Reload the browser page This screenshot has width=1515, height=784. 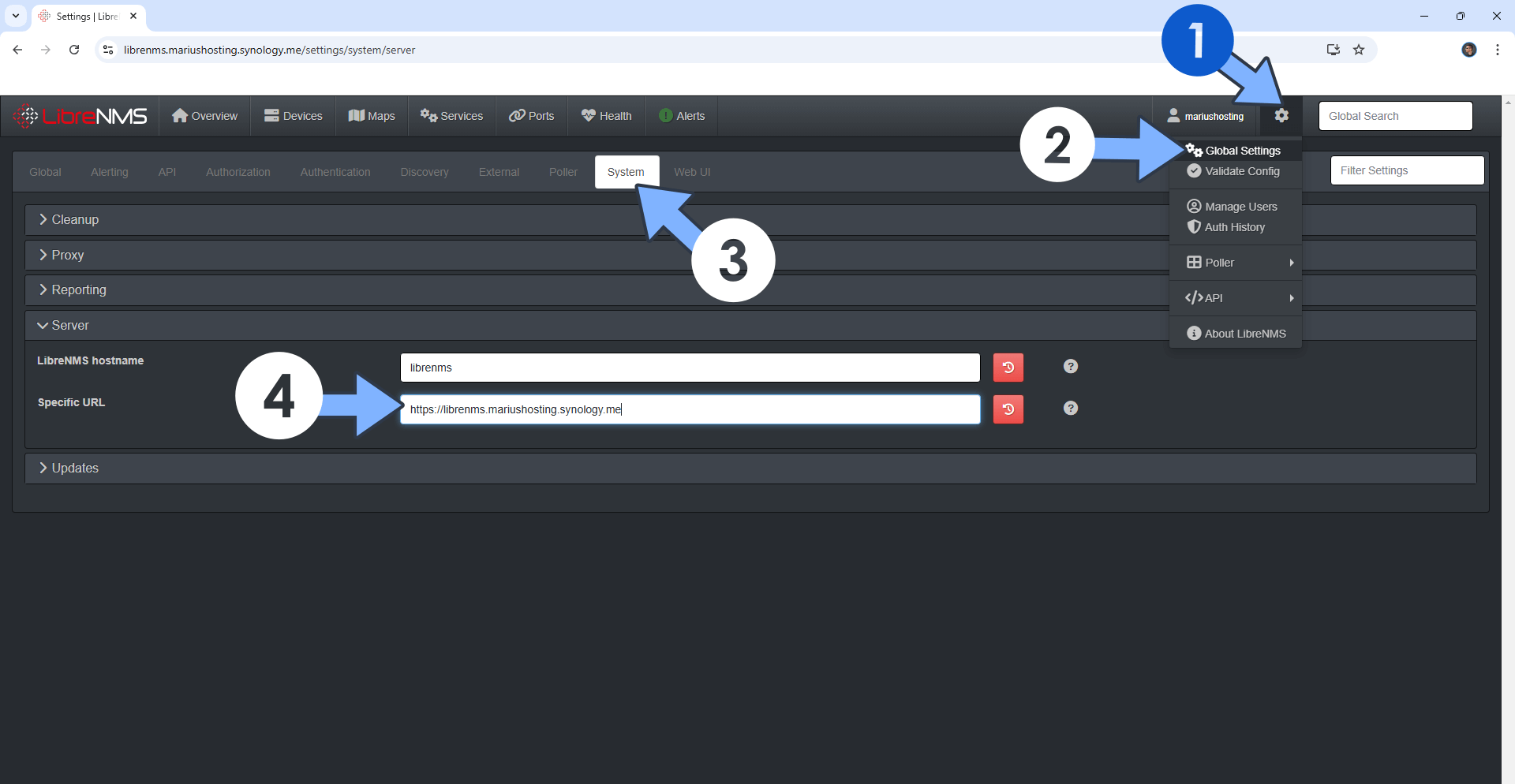tap(74, 50)
